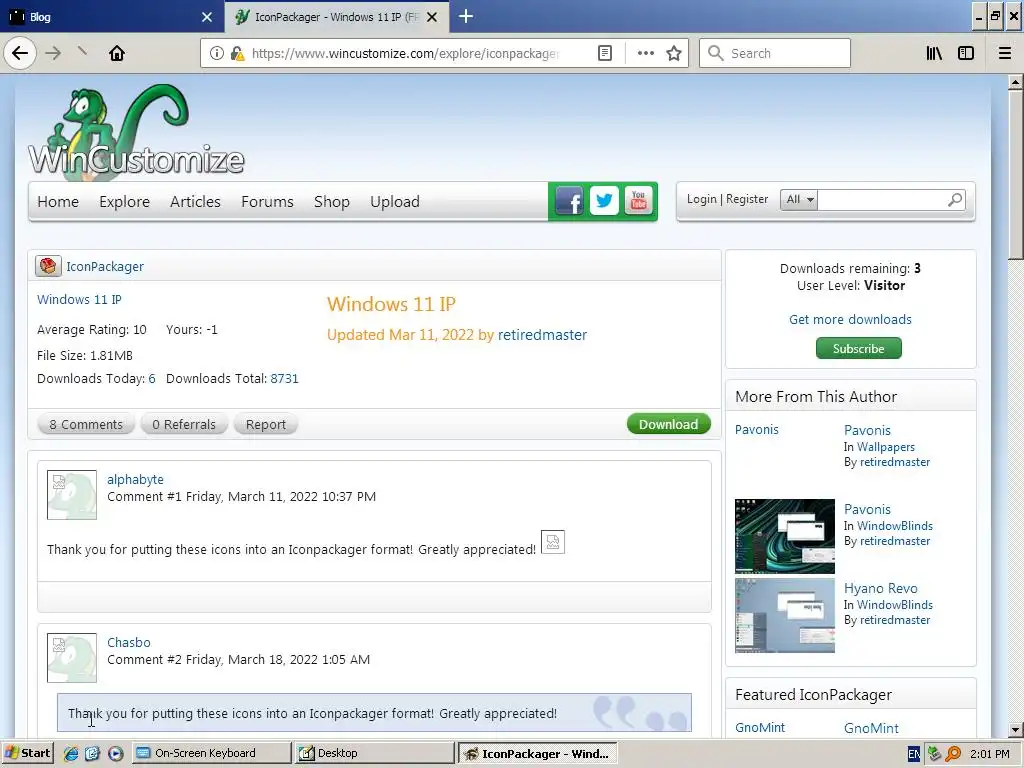1024x768 pixels.
Task: Open the Hyano Revo link
Action: pos(880,588)
